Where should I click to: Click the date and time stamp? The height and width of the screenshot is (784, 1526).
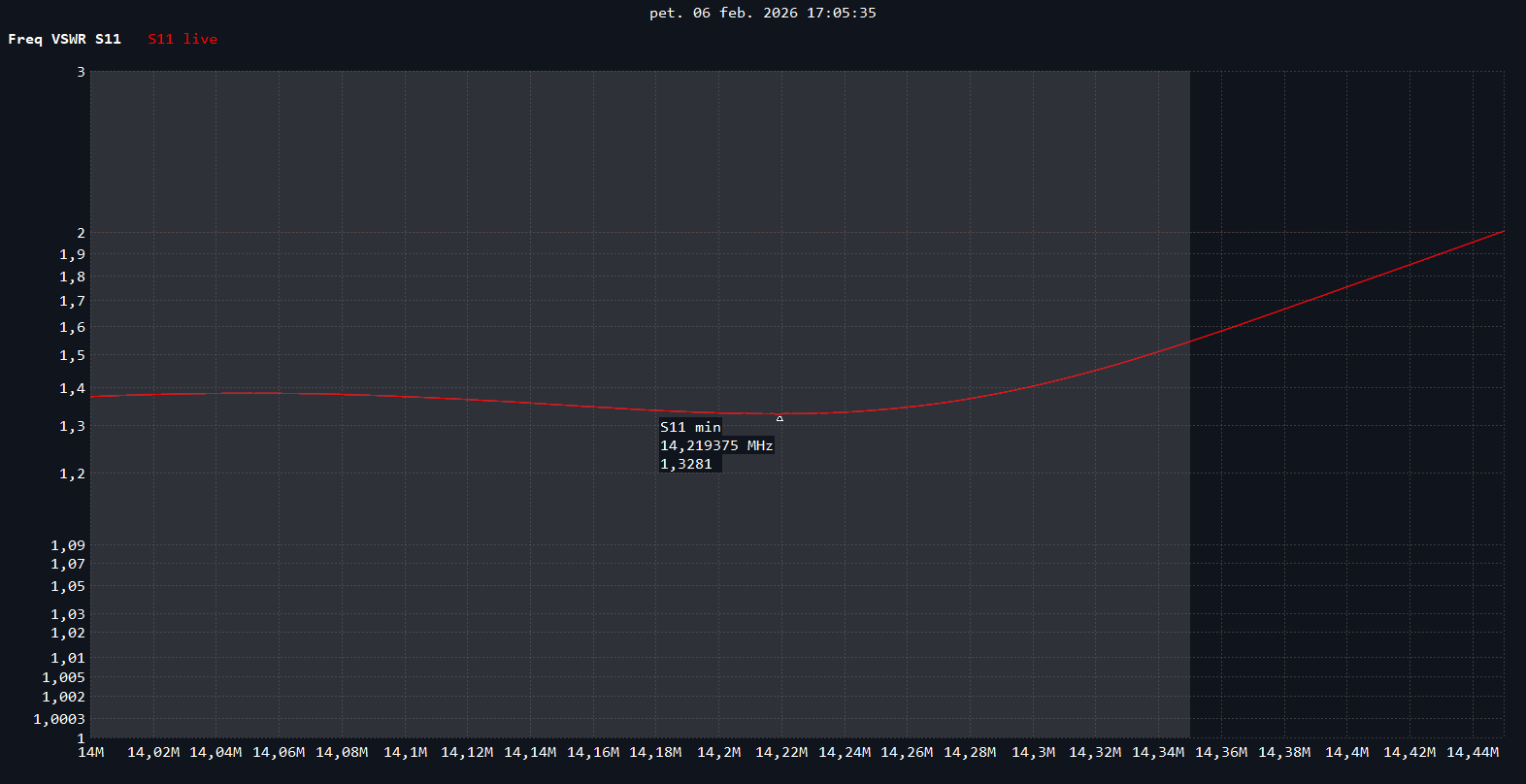(762, 13)
